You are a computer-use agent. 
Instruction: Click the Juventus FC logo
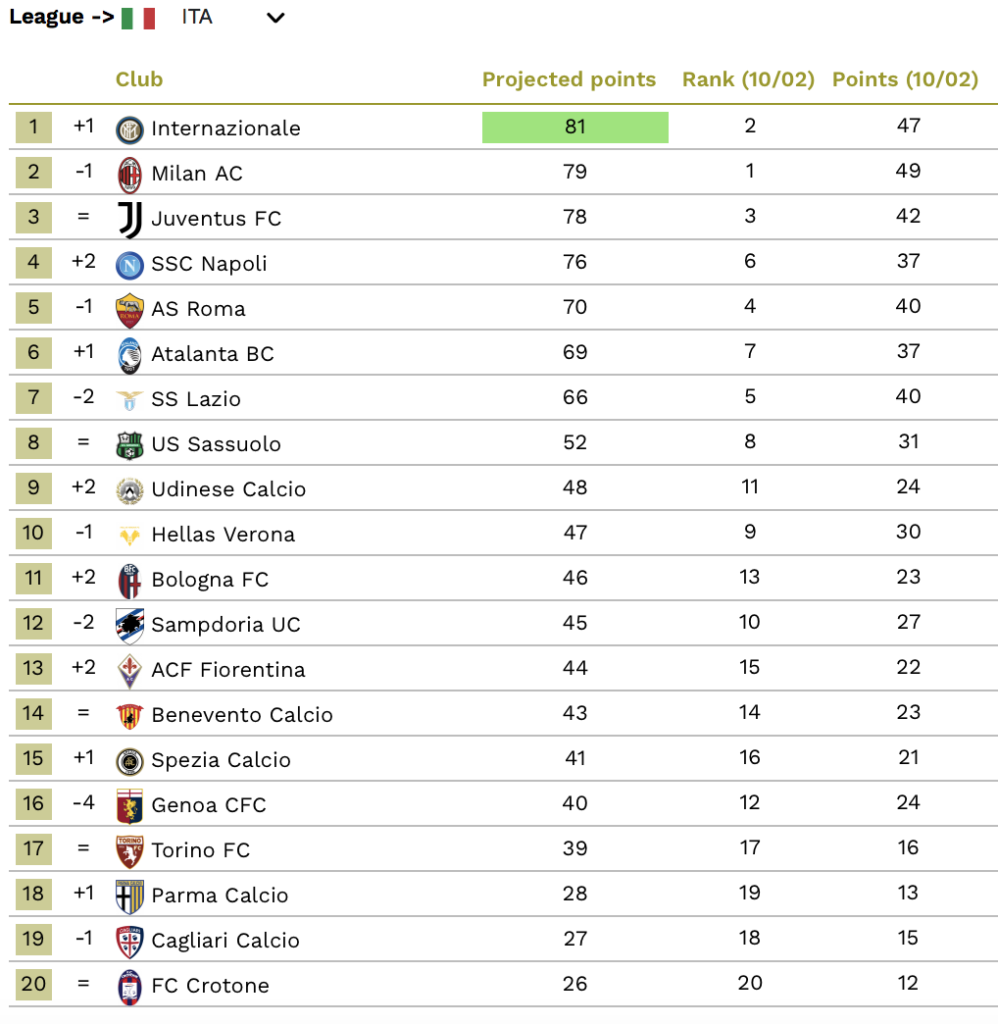[130, 219]
